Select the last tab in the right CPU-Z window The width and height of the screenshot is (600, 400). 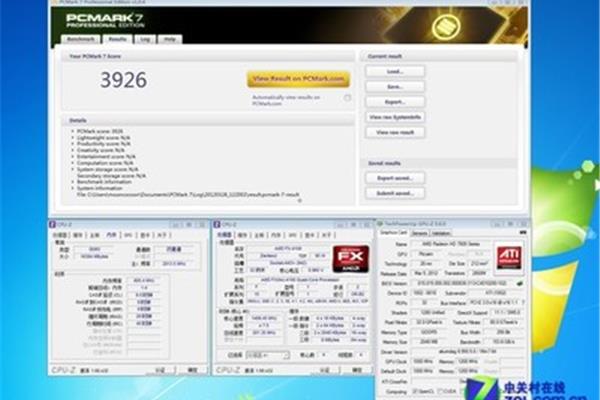pos(326,235)
